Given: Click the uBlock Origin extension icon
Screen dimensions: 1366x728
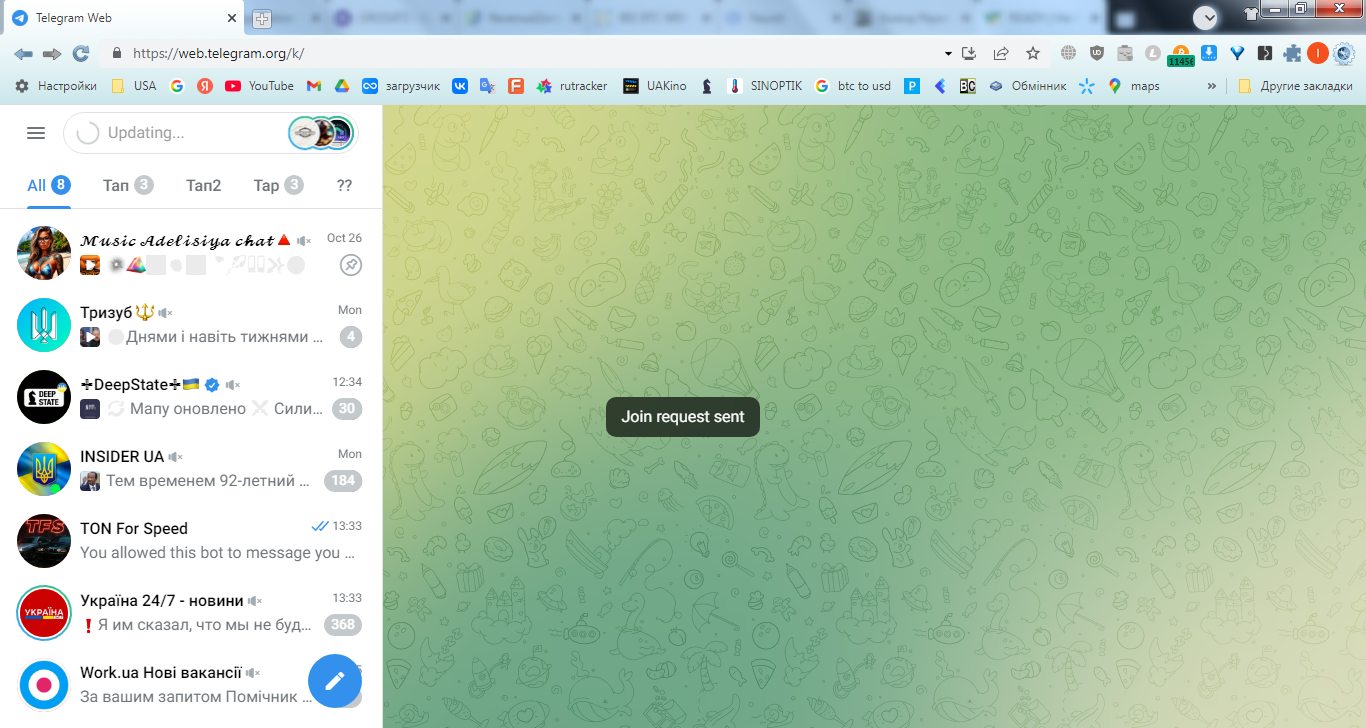Looking at the screenshot, I should (1097, 53).
